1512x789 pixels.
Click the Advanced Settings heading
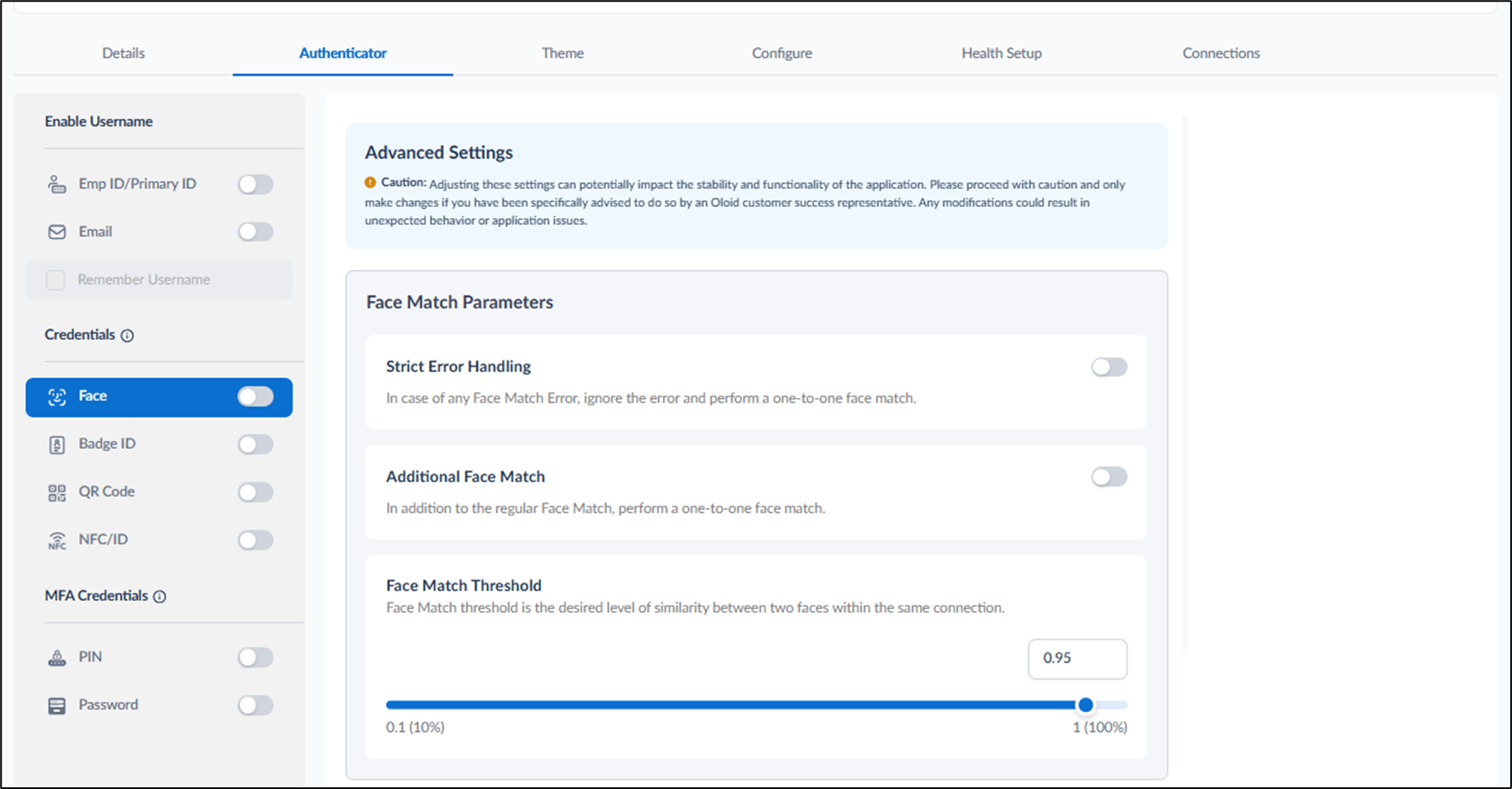point(439,153)
